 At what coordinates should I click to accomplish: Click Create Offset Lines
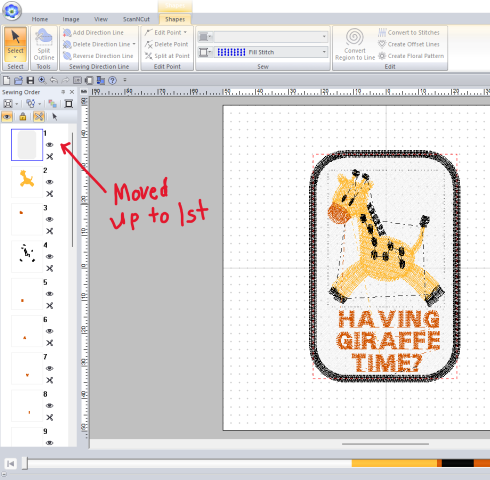[x=409, y=44]
